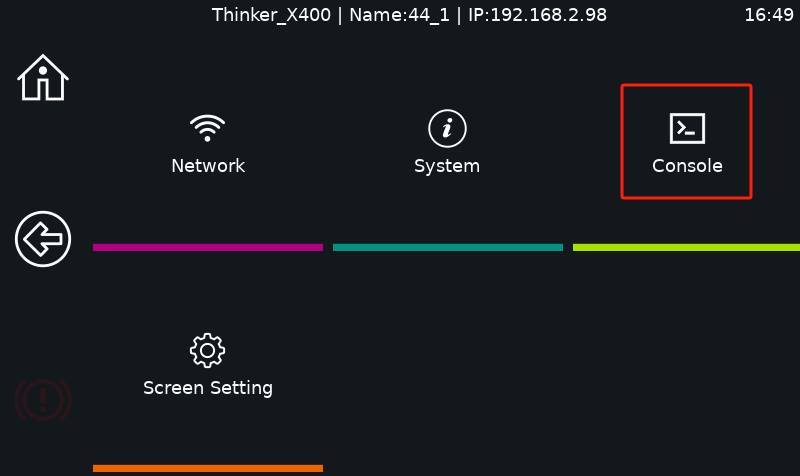This screenshot has height=476, width=800.
Task: Go to the home screen icon
Action: point(43,78)
